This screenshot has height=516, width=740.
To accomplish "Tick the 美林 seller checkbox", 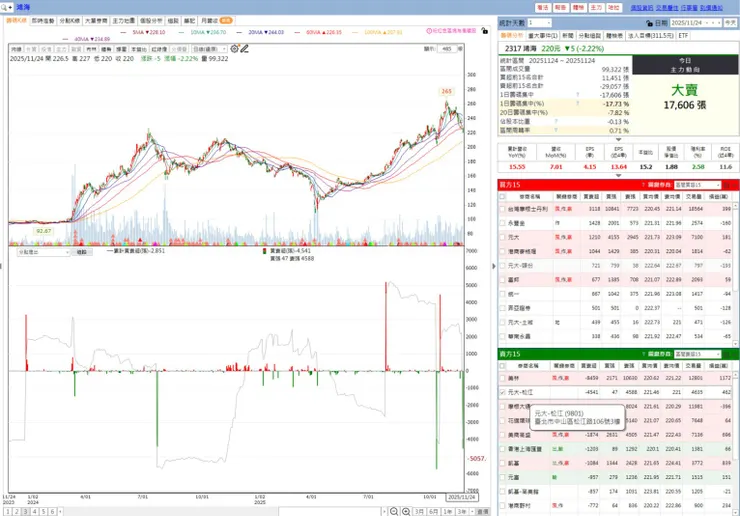I will click(503, 378).
